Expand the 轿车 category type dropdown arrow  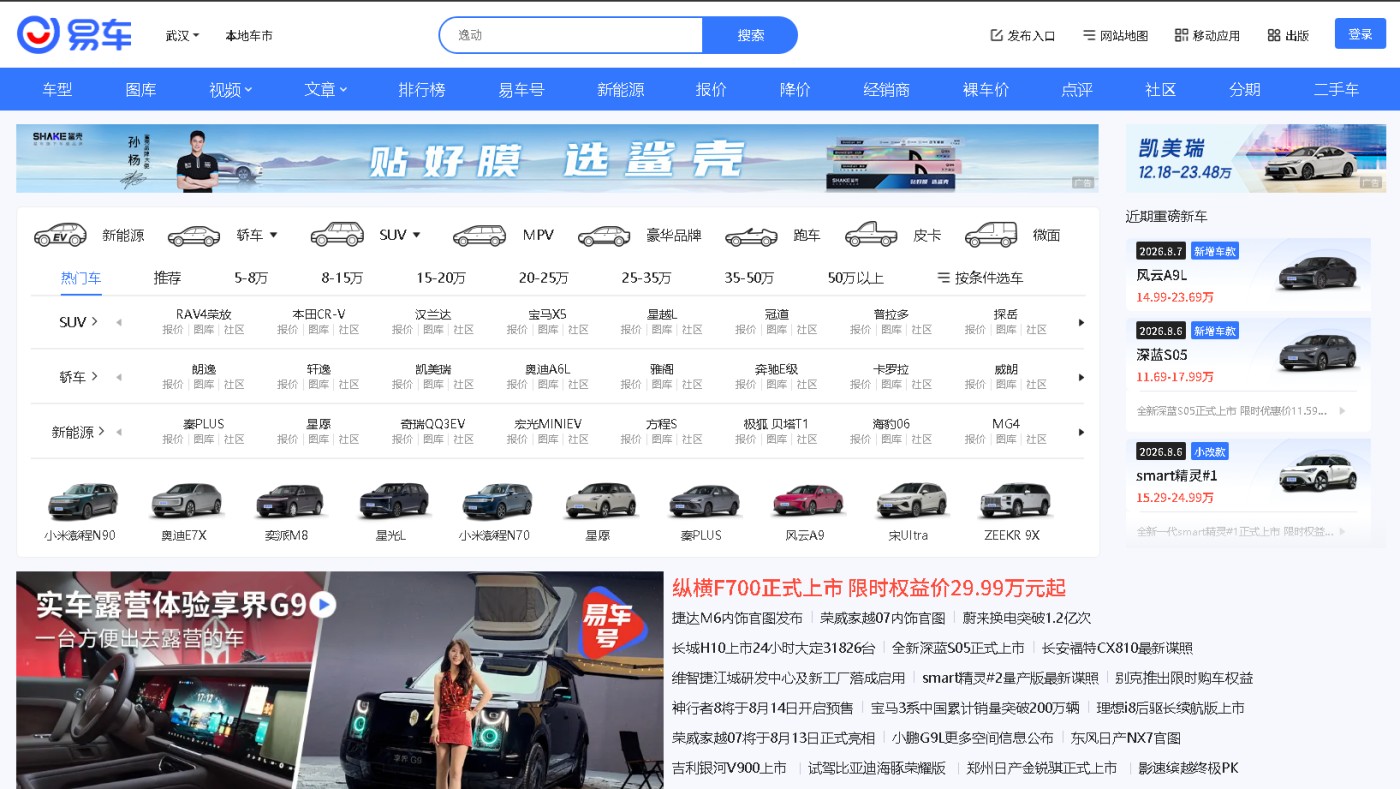(274, 236)
